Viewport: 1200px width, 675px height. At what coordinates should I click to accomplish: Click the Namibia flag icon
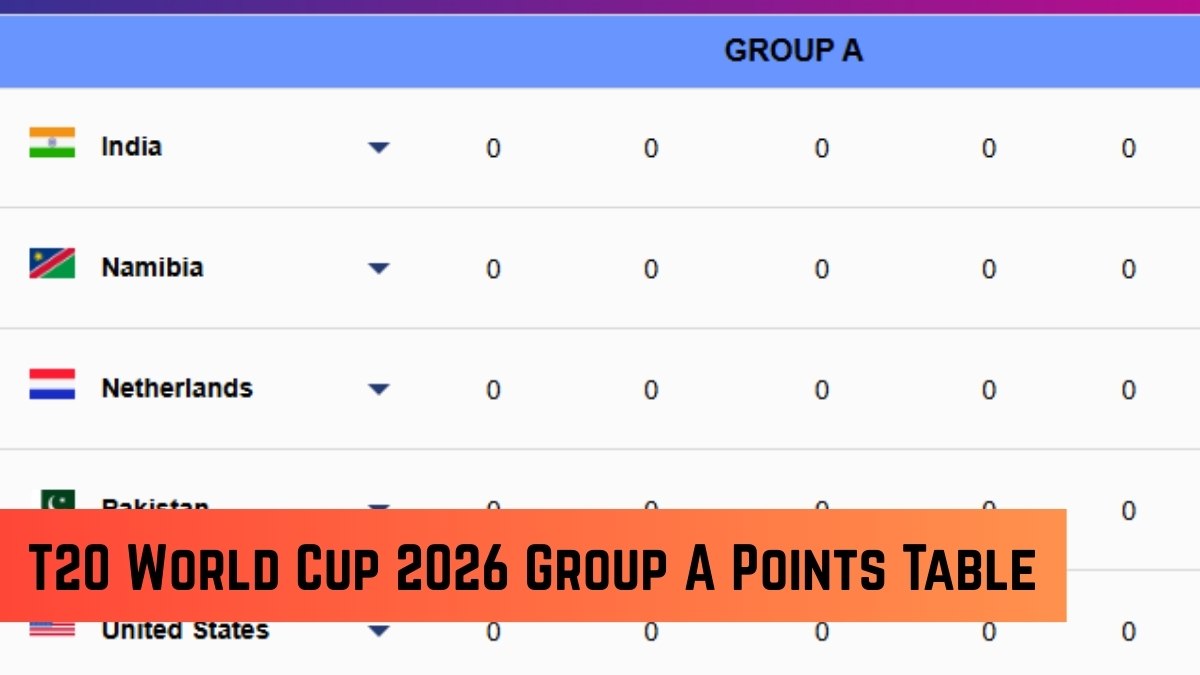coord(52,264)
